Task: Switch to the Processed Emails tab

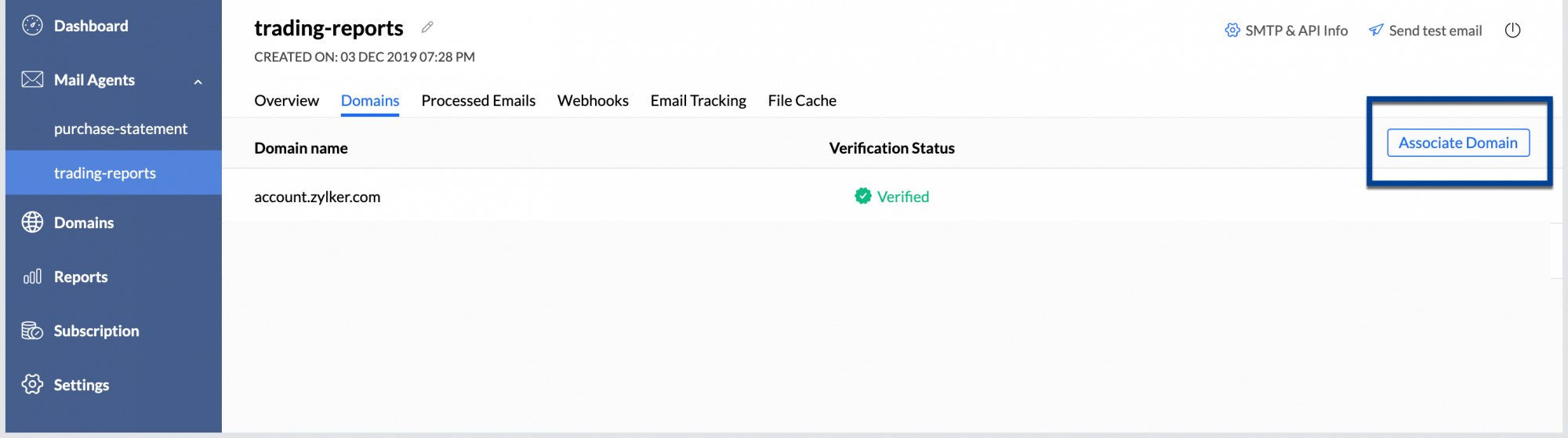Action: coord(478,101)
